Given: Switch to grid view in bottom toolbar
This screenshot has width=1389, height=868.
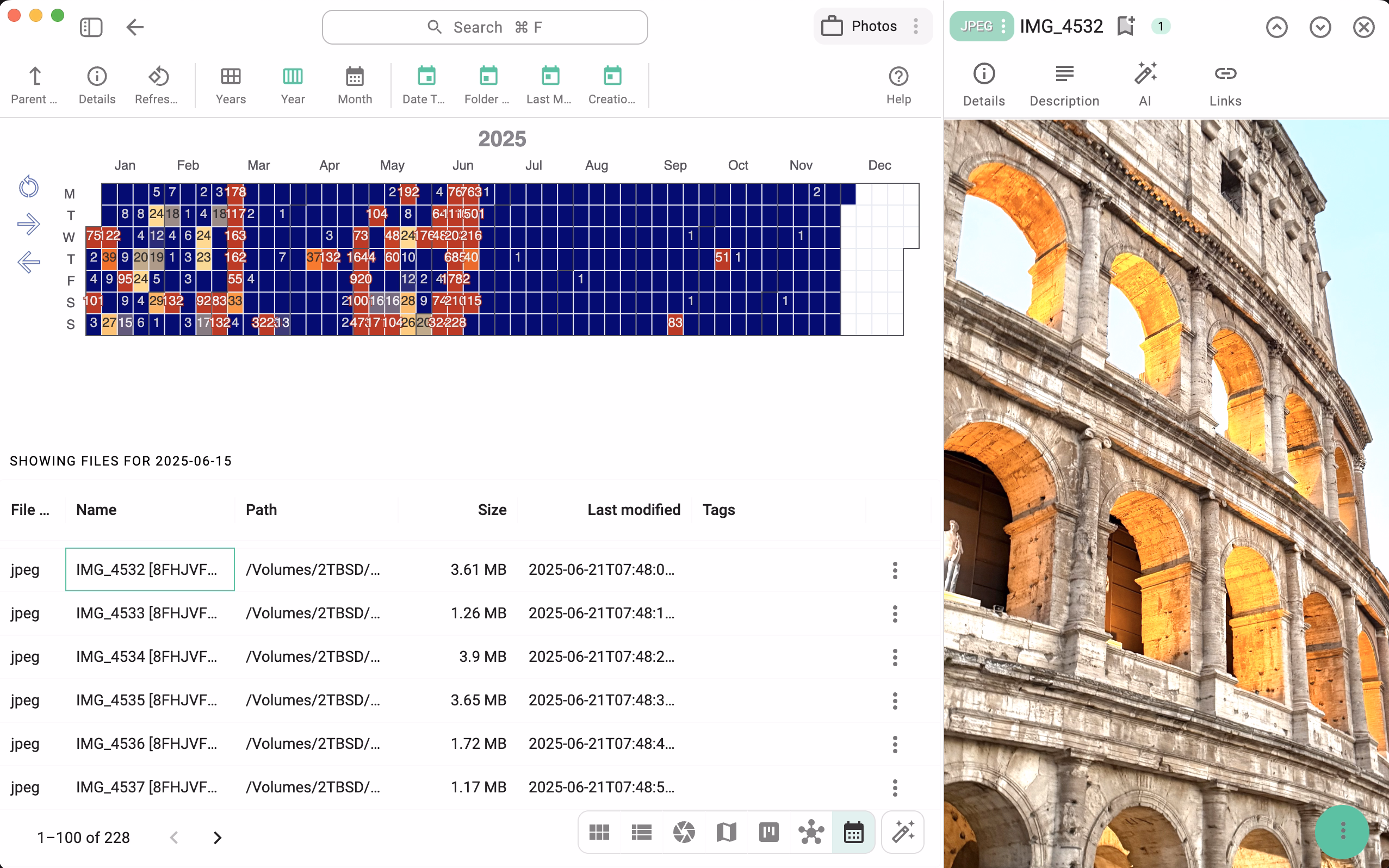Looking at the screenshot, I should (x=599, y=831).
